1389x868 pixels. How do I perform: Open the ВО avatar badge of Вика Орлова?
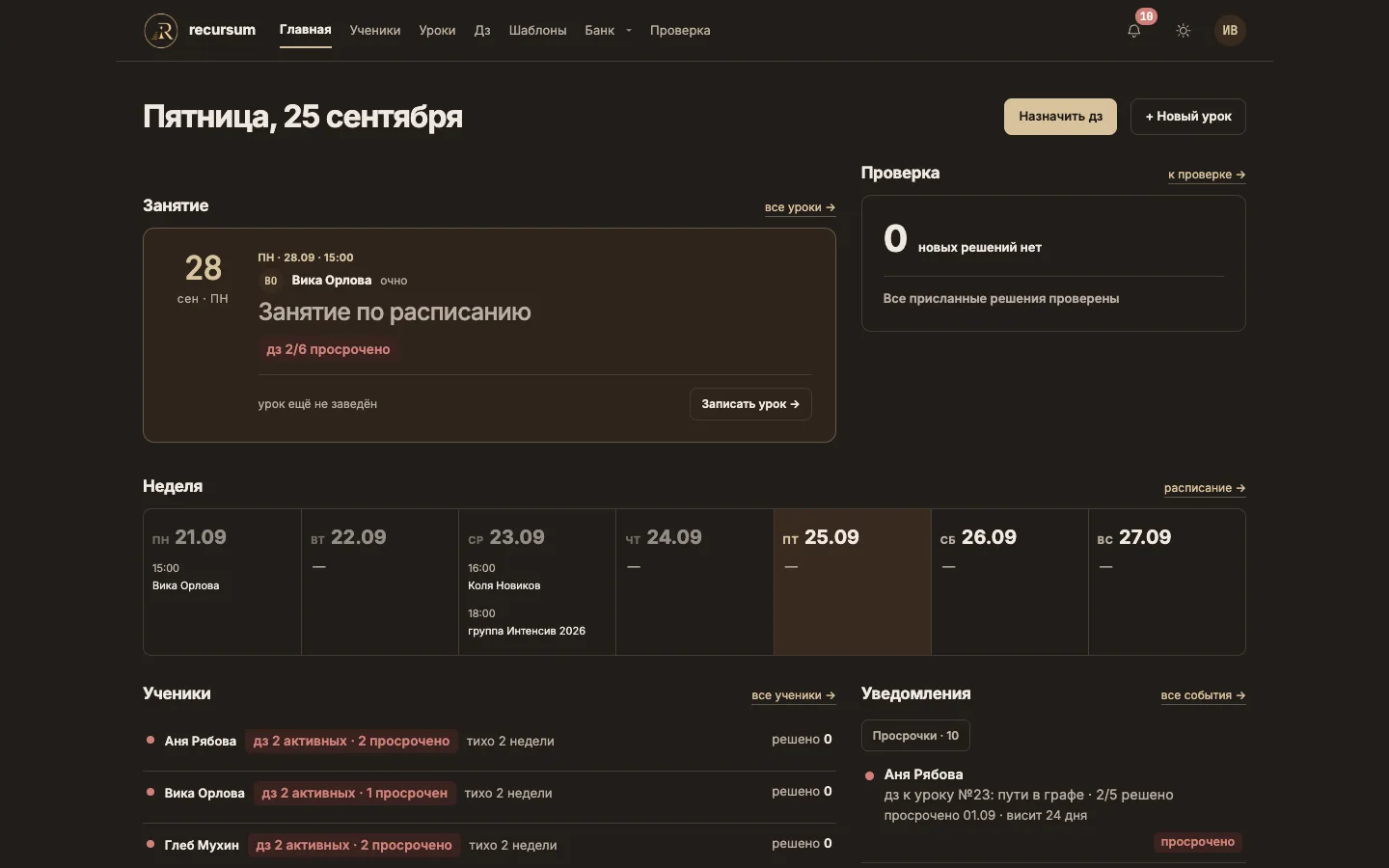pyautogui.click(x=271, y=281)
